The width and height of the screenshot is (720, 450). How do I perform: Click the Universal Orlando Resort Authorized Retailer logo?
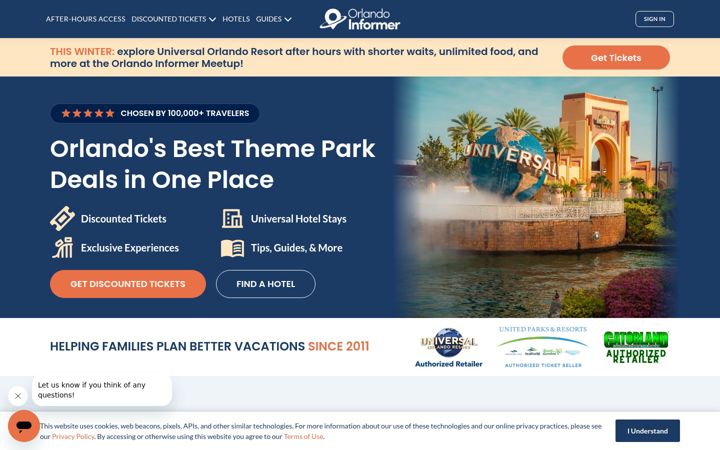(x=449, y=348)
